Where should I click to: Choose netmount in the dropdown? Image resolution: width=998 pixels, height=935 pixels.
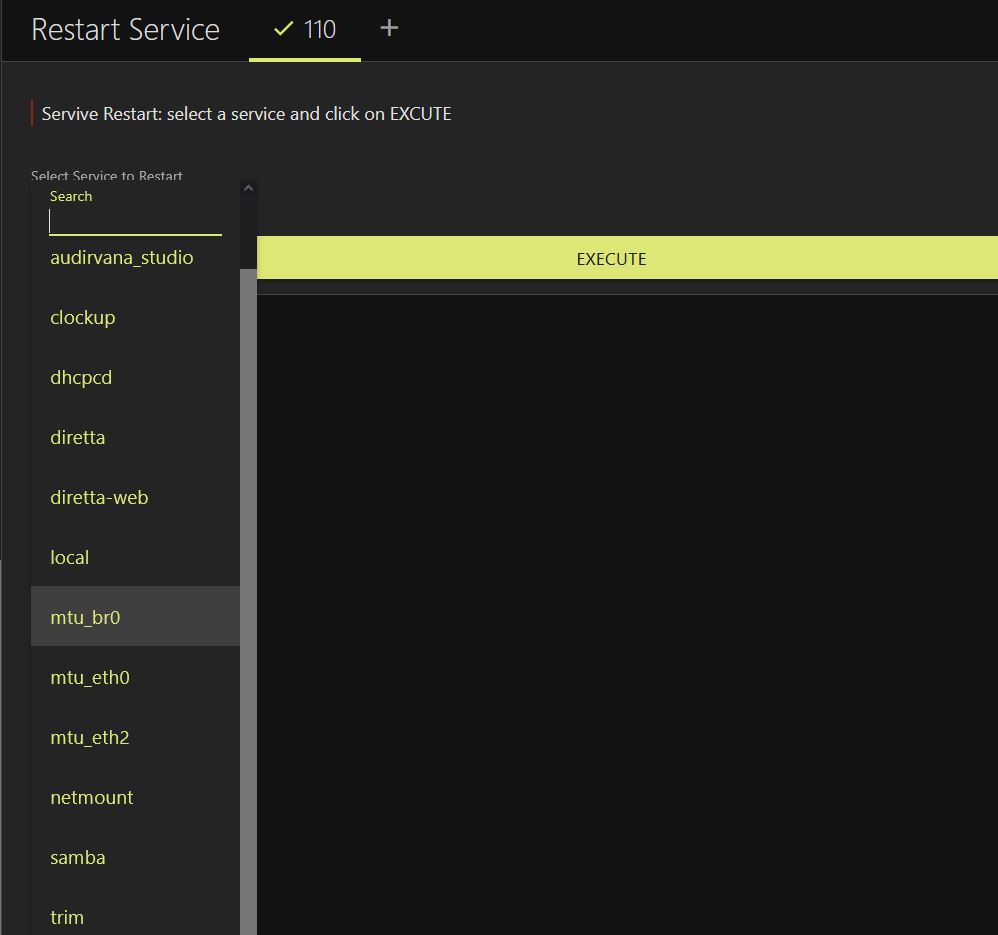pyautogui.click(x=135, y=796)
